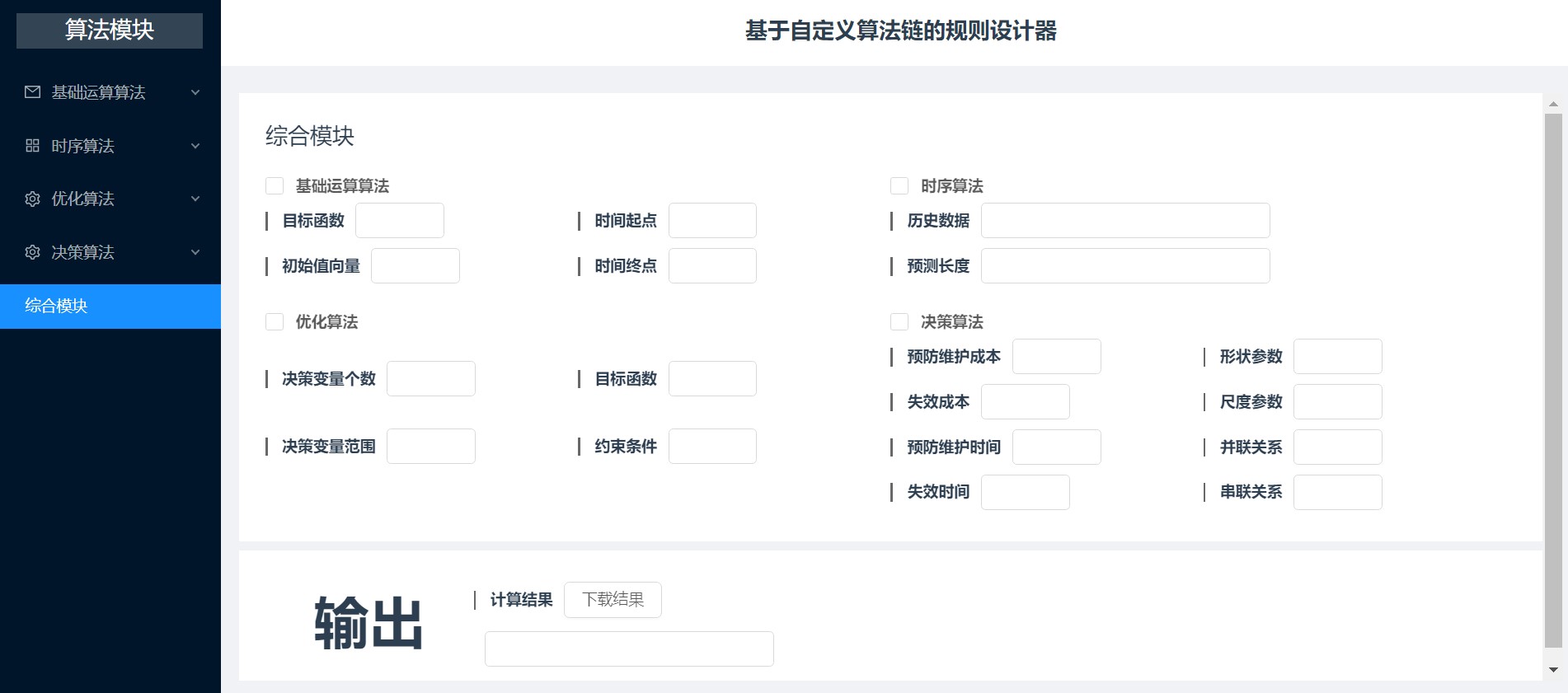Check the 优化算法 checkbox
The height and width of the screenshot is (693, 1568).
[x=275, y=322]
